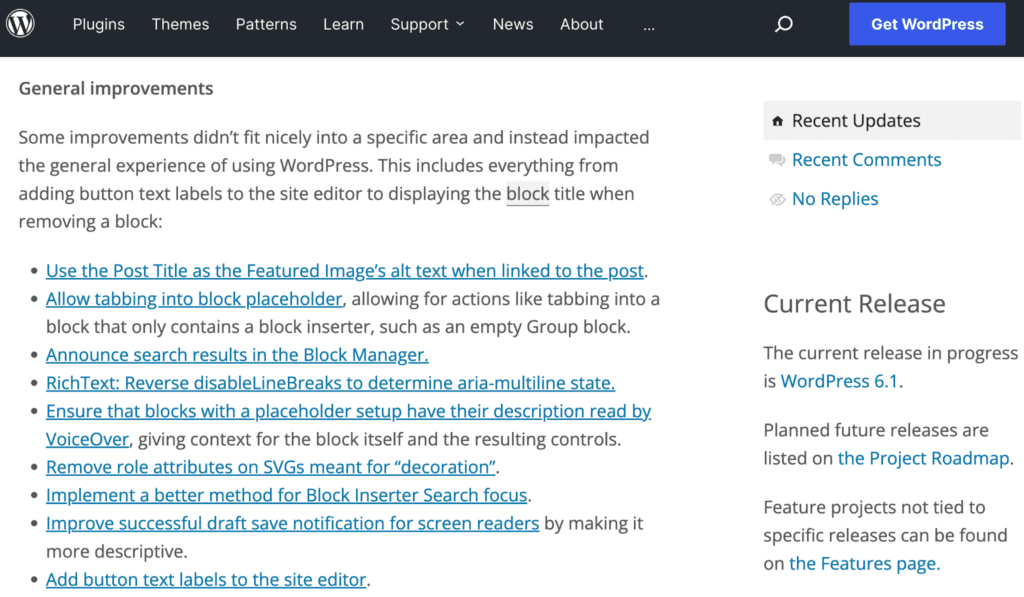Visit the Project Roadmap link

(924, 458)
